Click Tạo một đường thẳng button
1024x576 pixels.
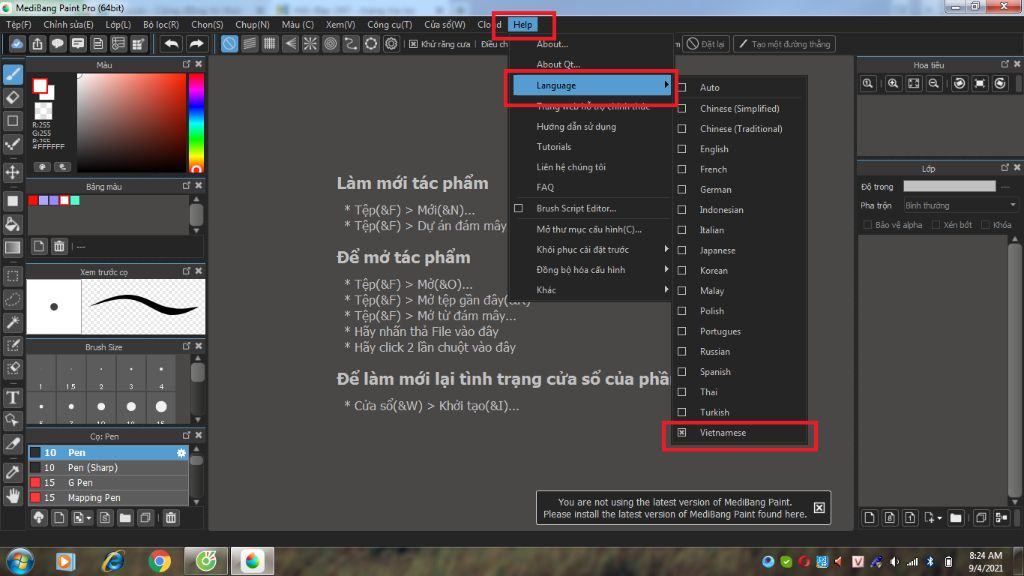click(x=784, y=44)
